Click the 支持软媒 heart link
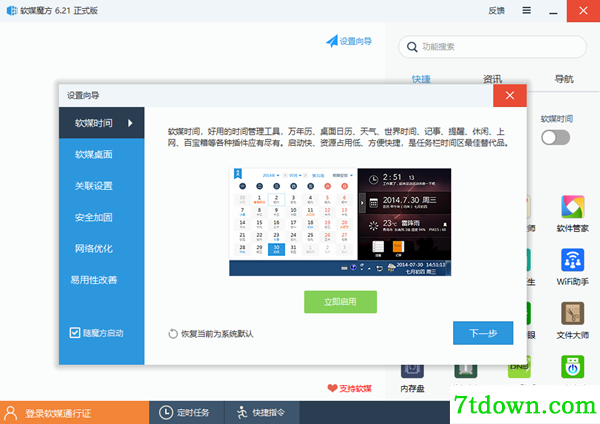 coord(349,388)
